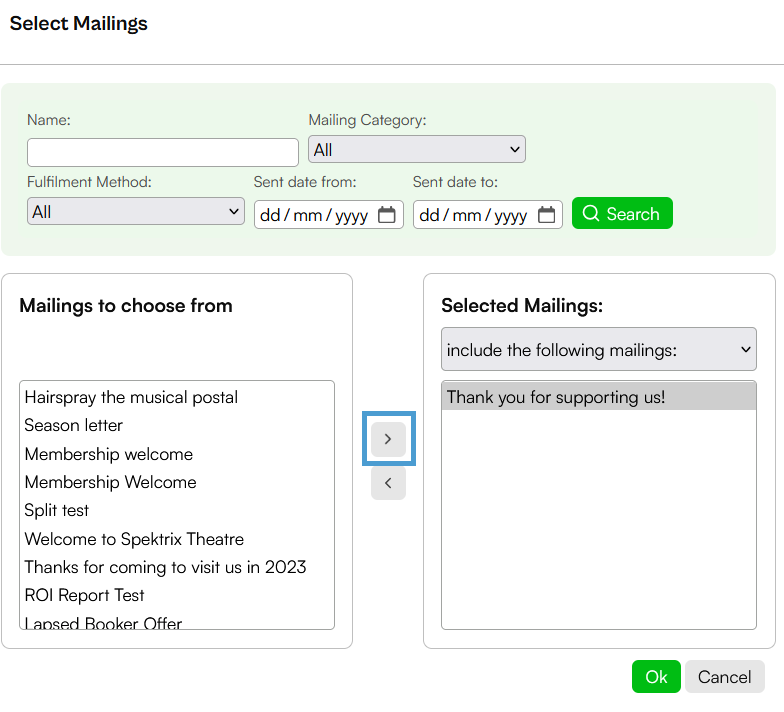Click the Name text input field
Image resolution: width=784 pixels, height=712 pixels.
[162, 152]
